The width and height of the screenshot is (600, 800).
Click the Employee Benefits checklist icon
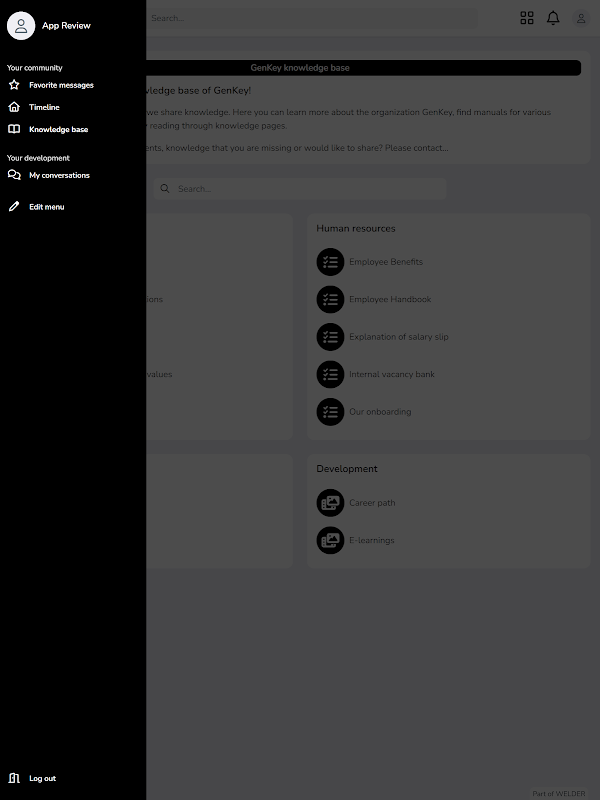click(x=331, y=262)
